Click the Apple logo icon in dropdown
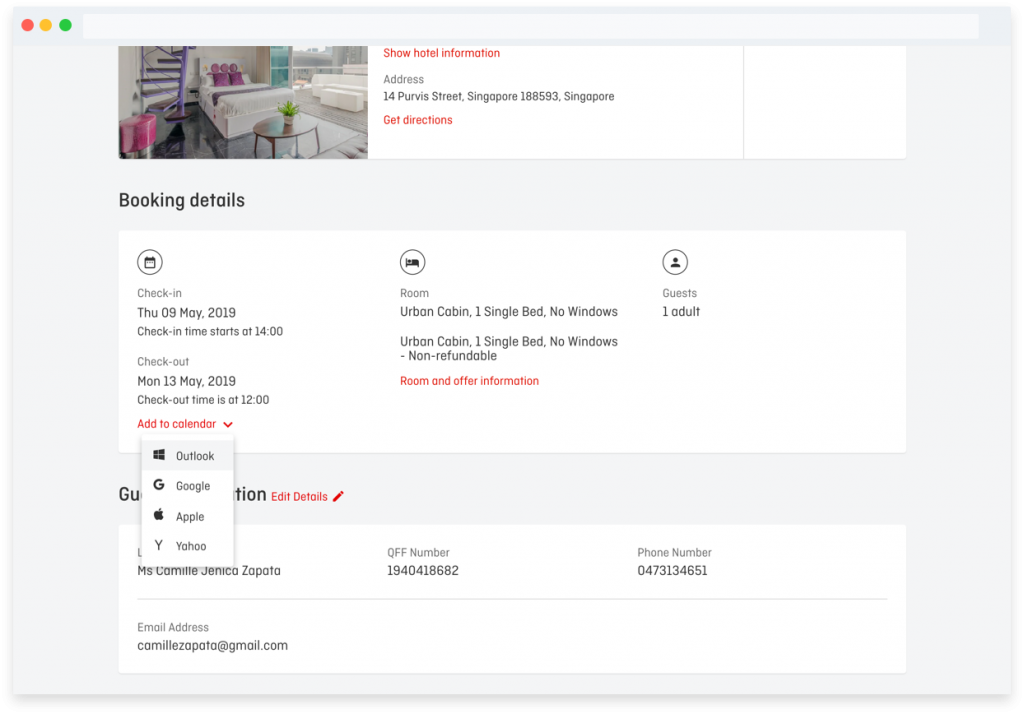Screen dimensions: 1024x714 (159, 515)
